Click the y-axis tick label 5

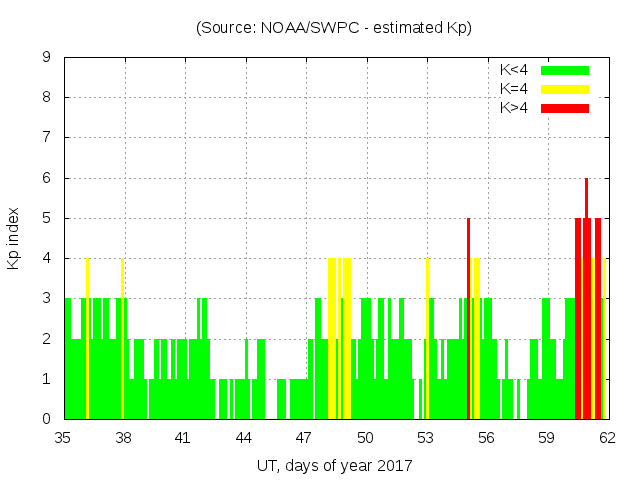(x=46, y=218)
